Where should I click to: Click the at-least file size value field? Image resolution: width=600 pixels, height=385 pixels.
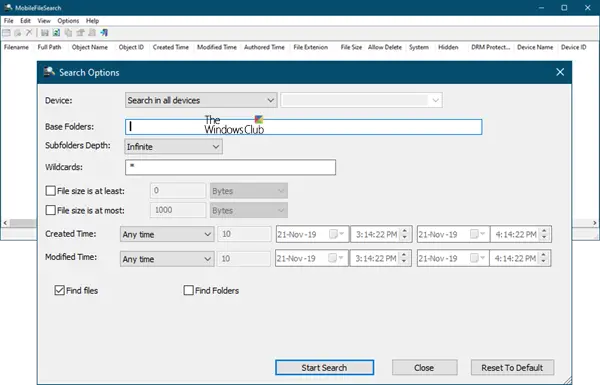tap(178, 191)
